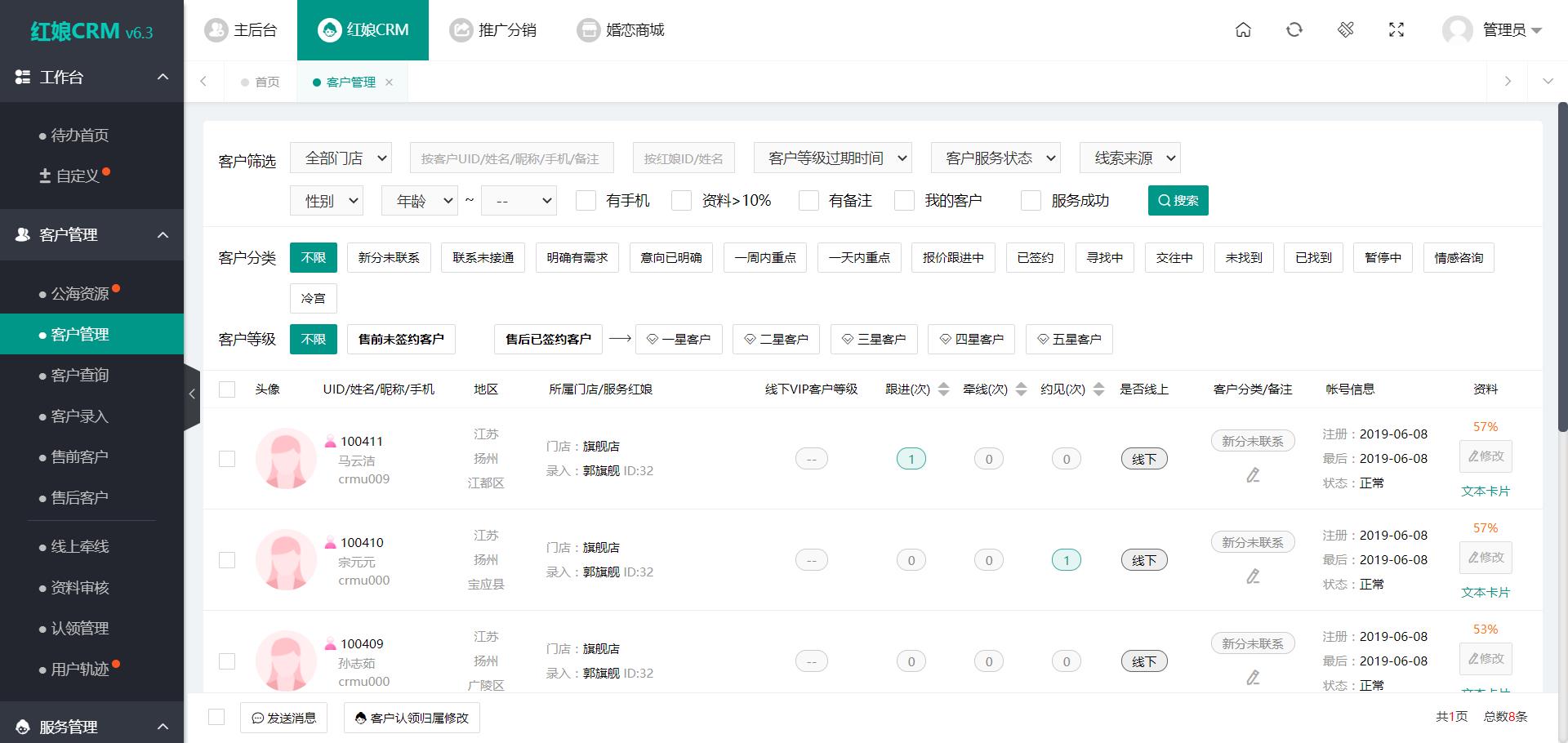Select the checkbox for customer 100410 row

[x=227, y=560]
